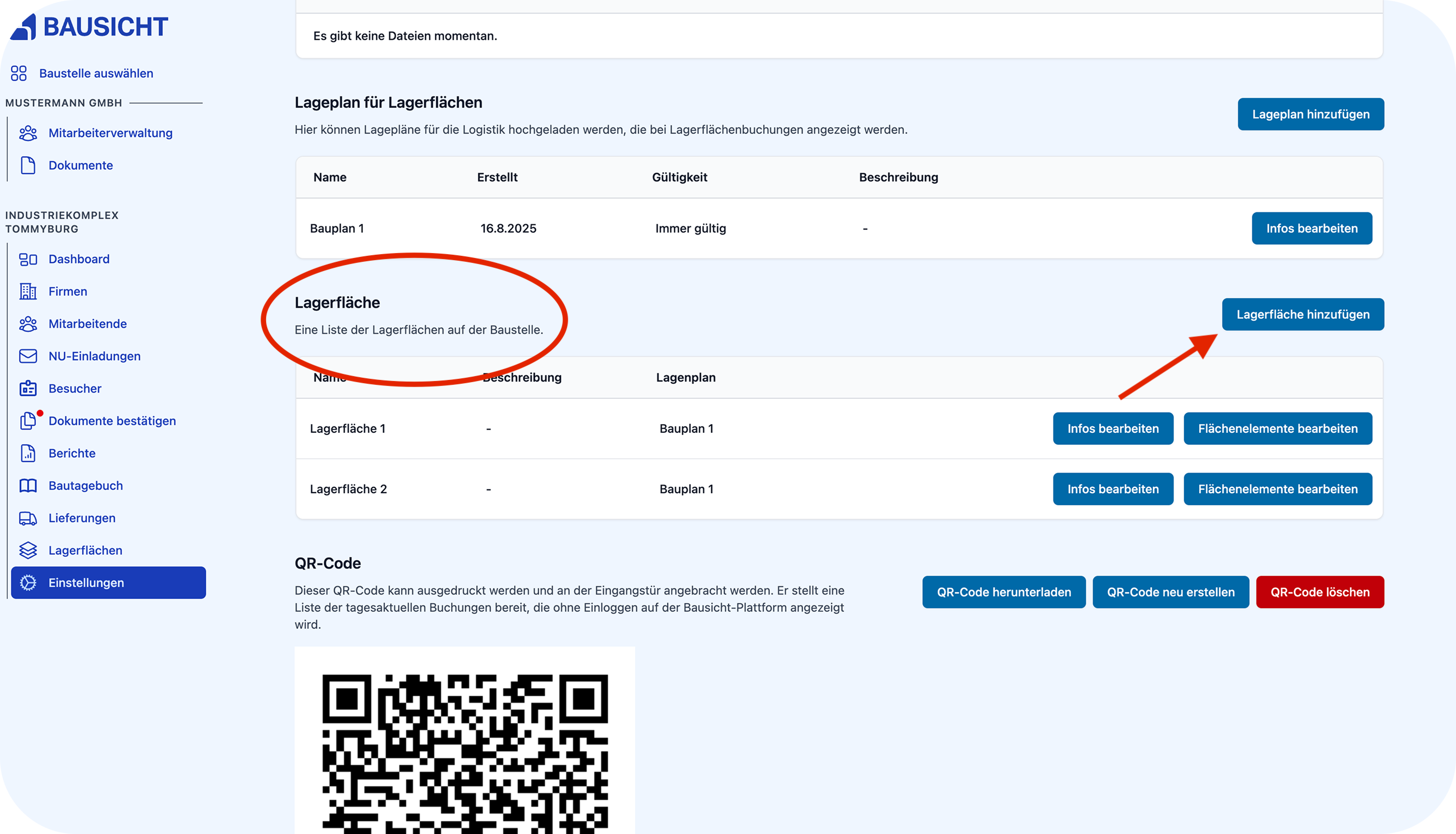Click the Dokumente file icon

tap(28, 165)
